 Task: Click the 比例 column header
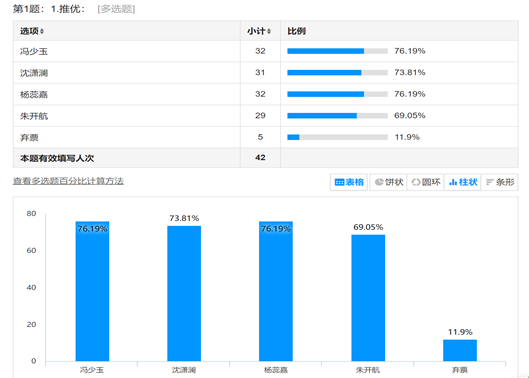click(297, 31)
